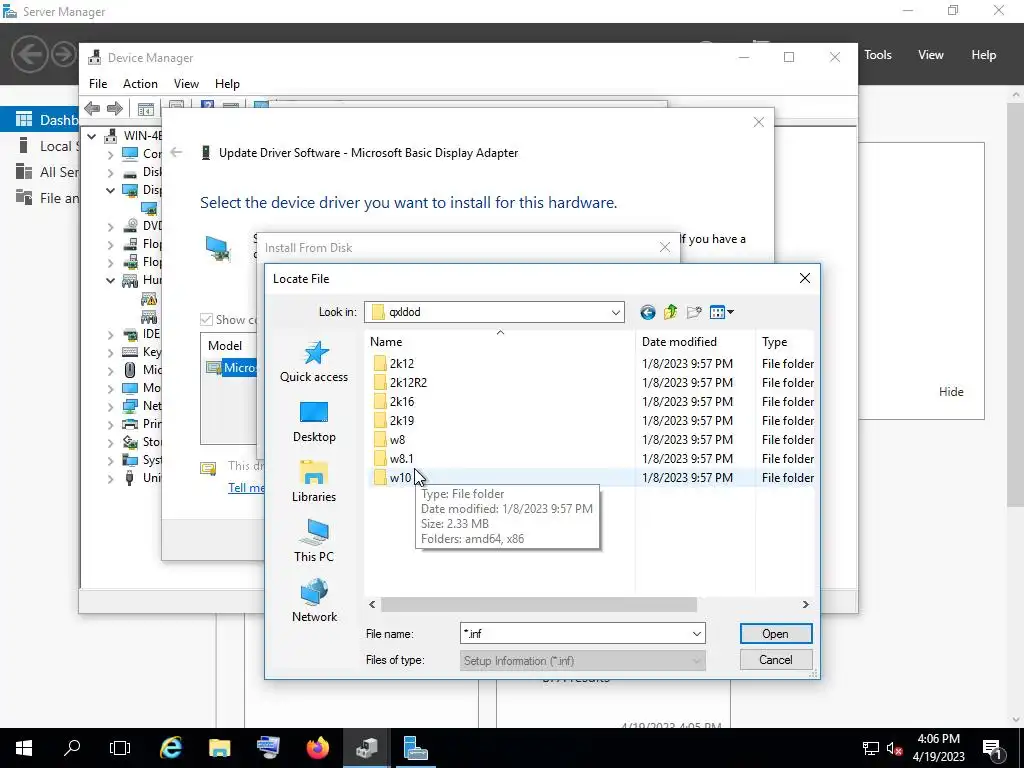Select This PC in places bar
This screenshot has height=768, width=1024.
point(314,541)
